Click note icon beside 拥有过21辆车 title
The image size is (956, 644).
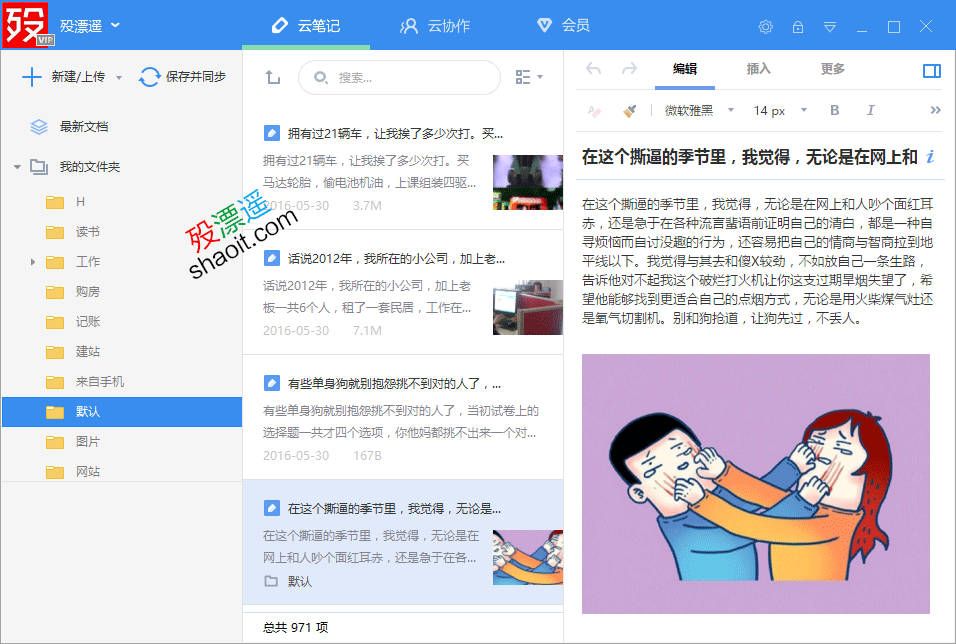[271, 133]
